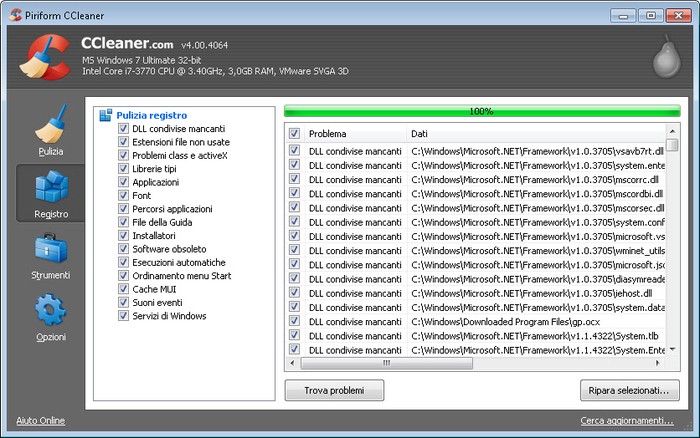The image size is (700, 438).
Task: Click Cerca aggiornamenti link
Action: click(x=626, y=420)
